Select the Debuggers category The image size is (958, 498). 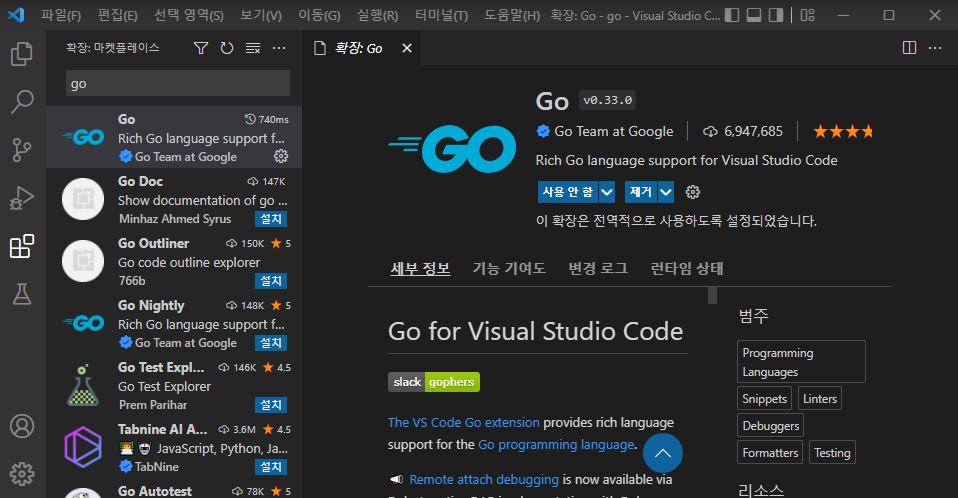[x=770, y=425]
